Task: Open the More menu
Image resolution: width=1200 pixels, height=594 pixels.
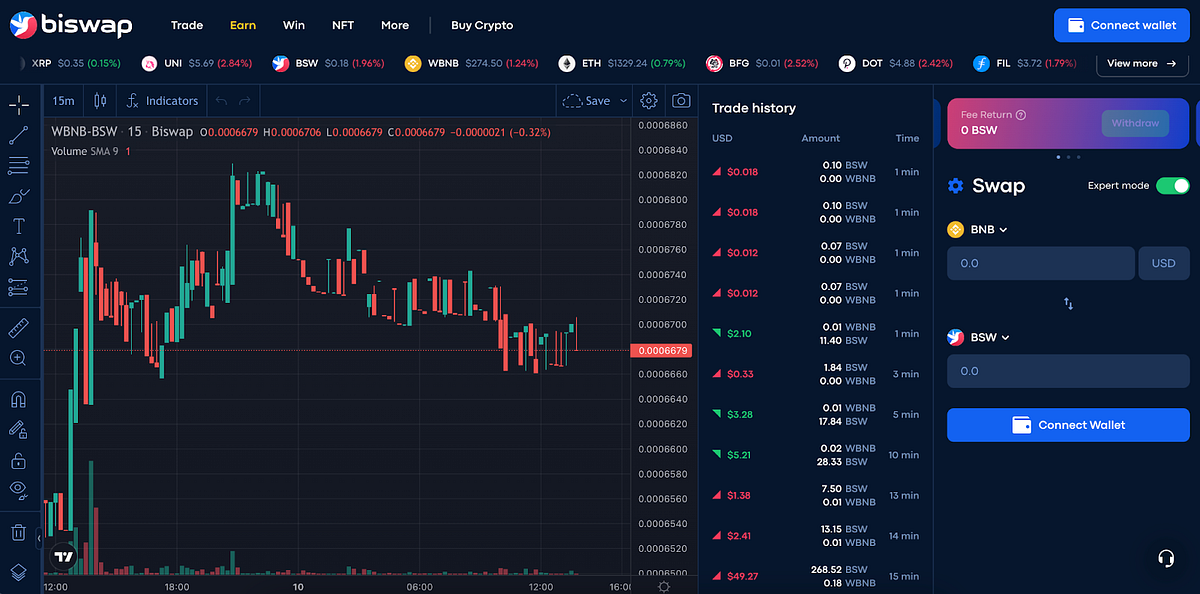Action: [x=395, y=25]
